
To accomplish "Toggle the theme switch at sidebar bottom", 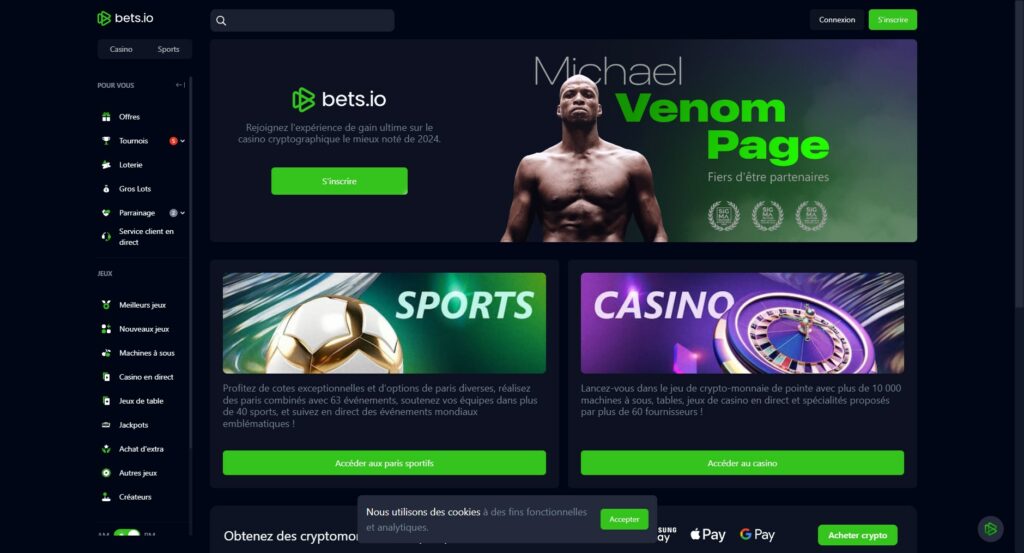I will [127, 533].
